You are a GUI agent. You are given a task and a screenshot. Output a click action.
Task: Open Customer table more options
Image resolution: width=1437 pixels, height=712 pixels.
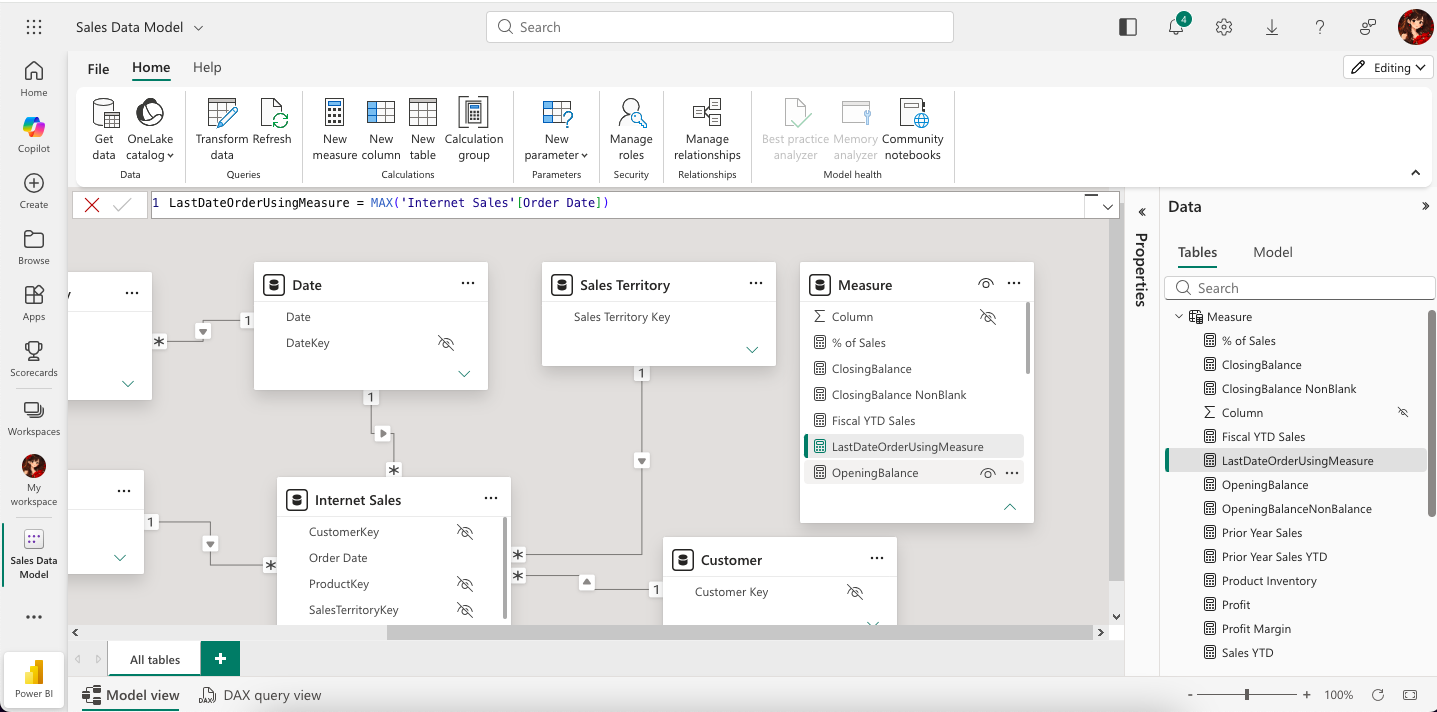pyautogui.click(x=877, y=559)
